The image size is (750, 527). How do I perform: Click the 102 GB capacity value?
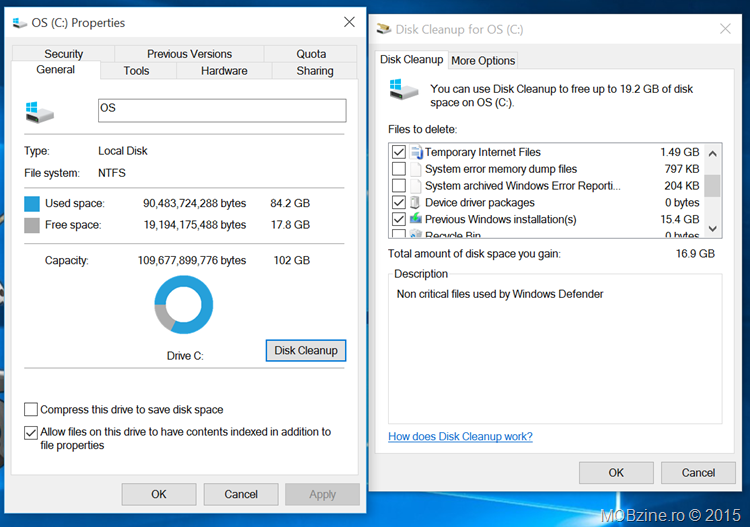[292, 260]
